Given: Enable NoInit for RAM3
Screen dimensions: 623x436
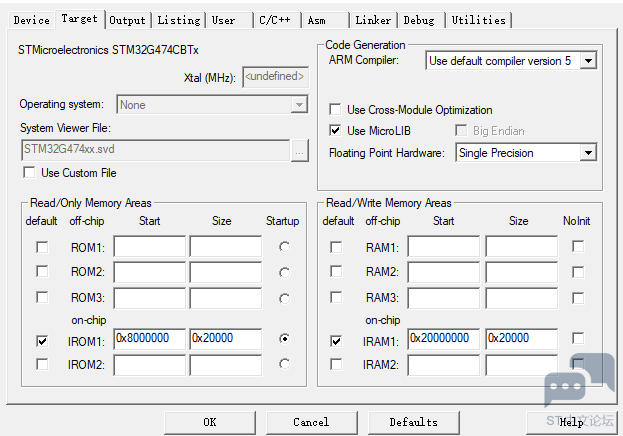Looking at the screenshot, I should (x=578, y=298).
